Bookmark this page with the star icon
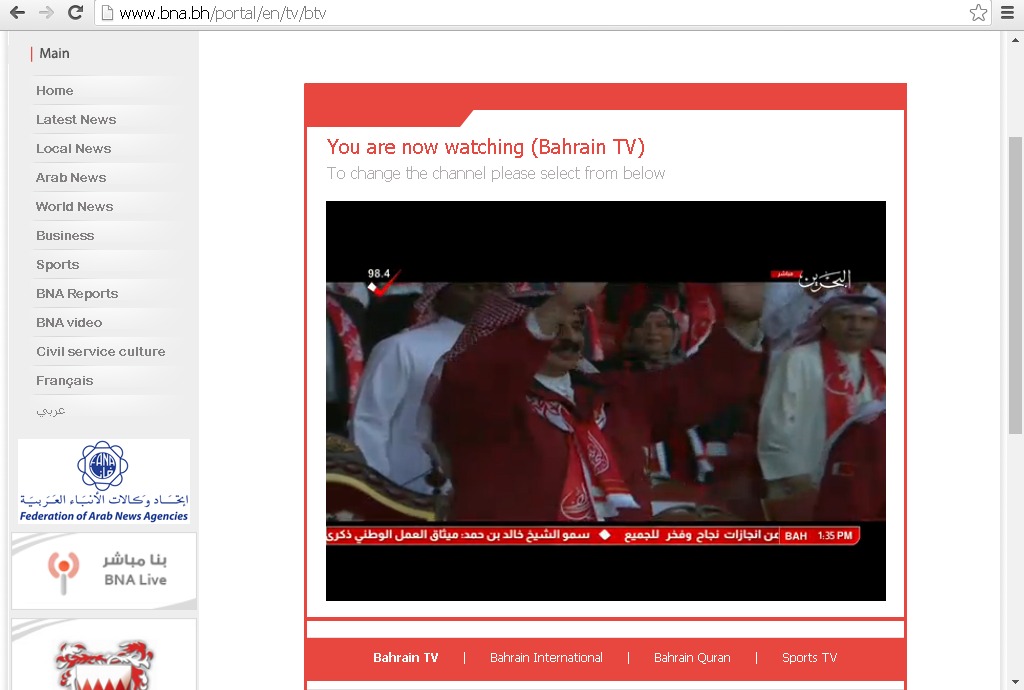 click(978, 12)
